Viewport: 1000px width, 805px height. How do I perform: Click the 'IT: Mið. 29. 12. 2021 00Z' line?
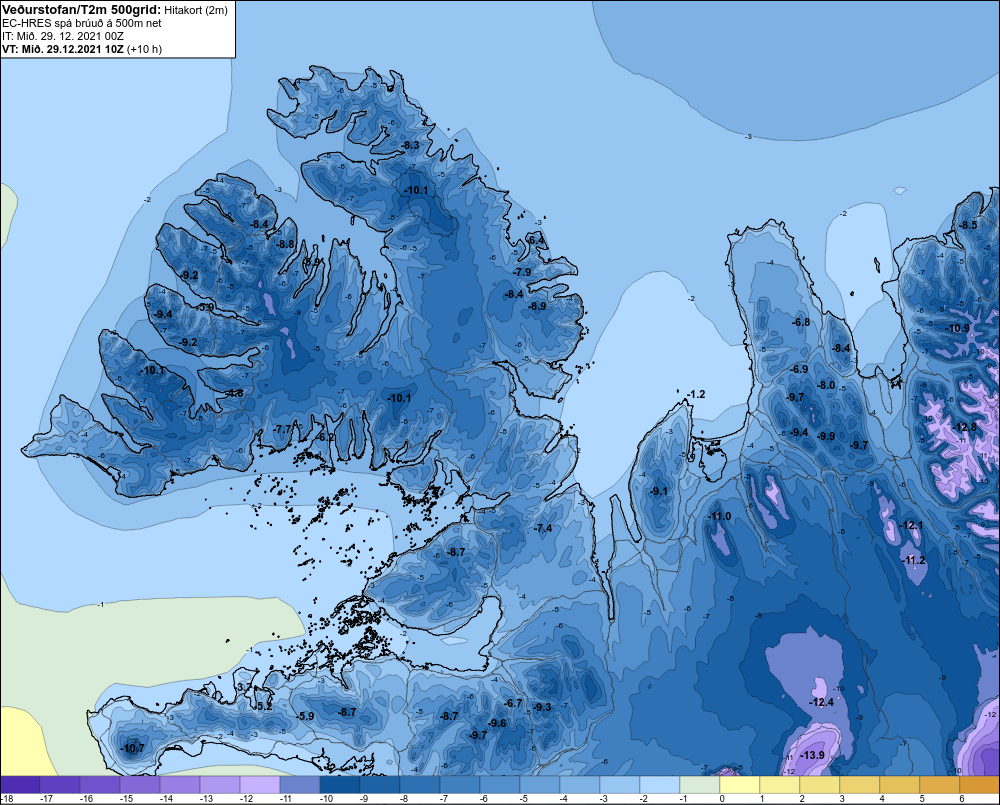click(x=62, y=36)
